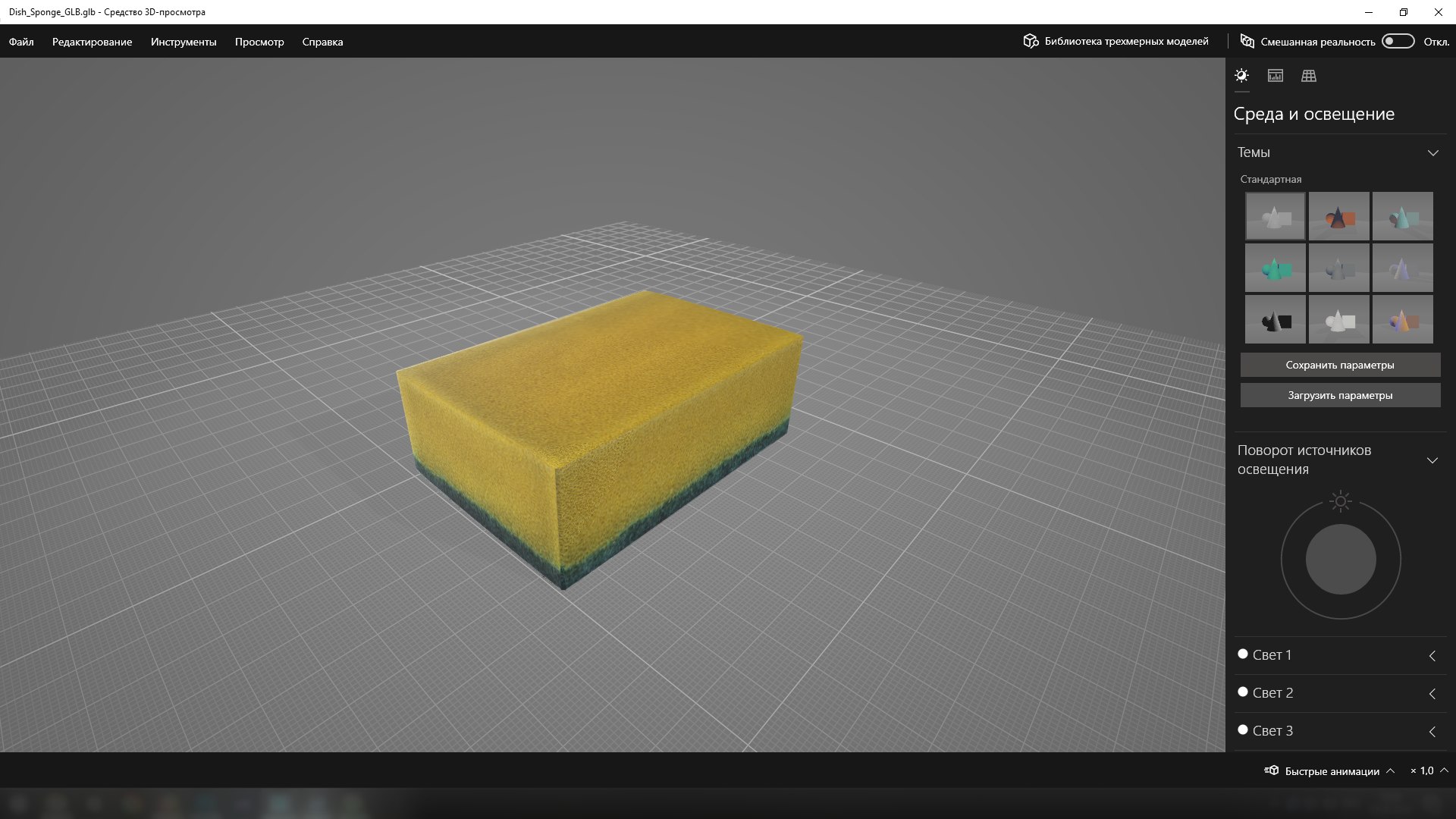1456x819 pixels.
Task: Select the dim gray shapes theme thumbnail
Action: (1339, 268)
